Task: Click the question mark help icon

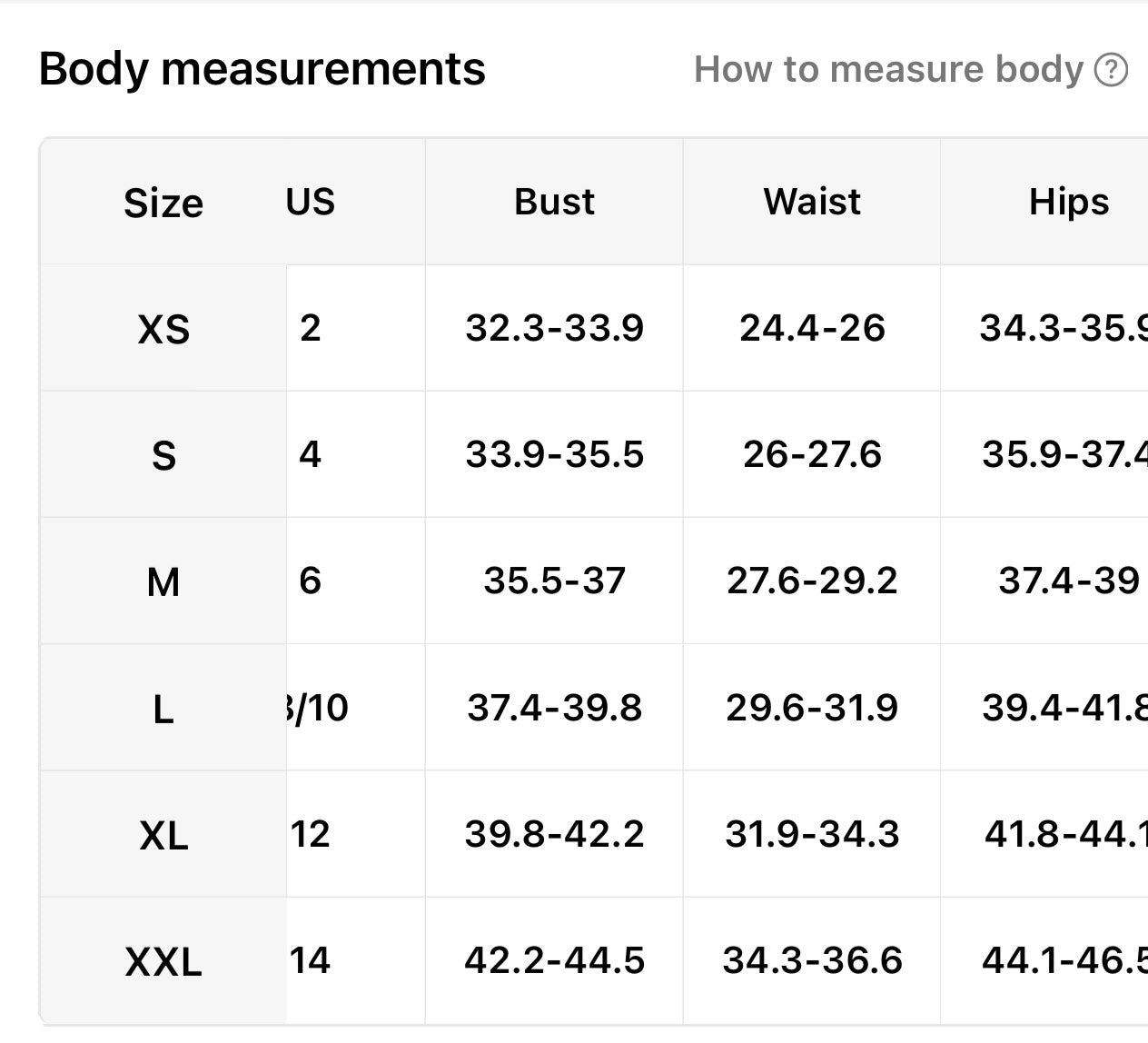Action: tap(1111, 69)
